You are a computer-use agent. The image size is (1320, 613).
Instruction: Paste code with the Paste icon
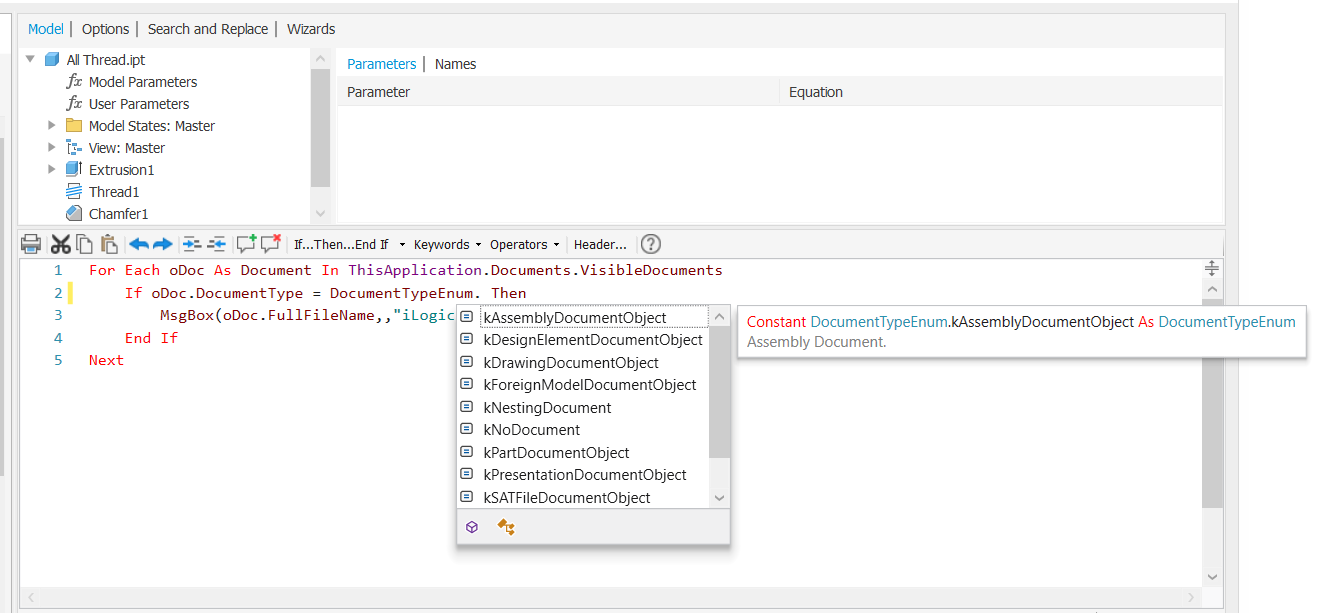point(111,244)
